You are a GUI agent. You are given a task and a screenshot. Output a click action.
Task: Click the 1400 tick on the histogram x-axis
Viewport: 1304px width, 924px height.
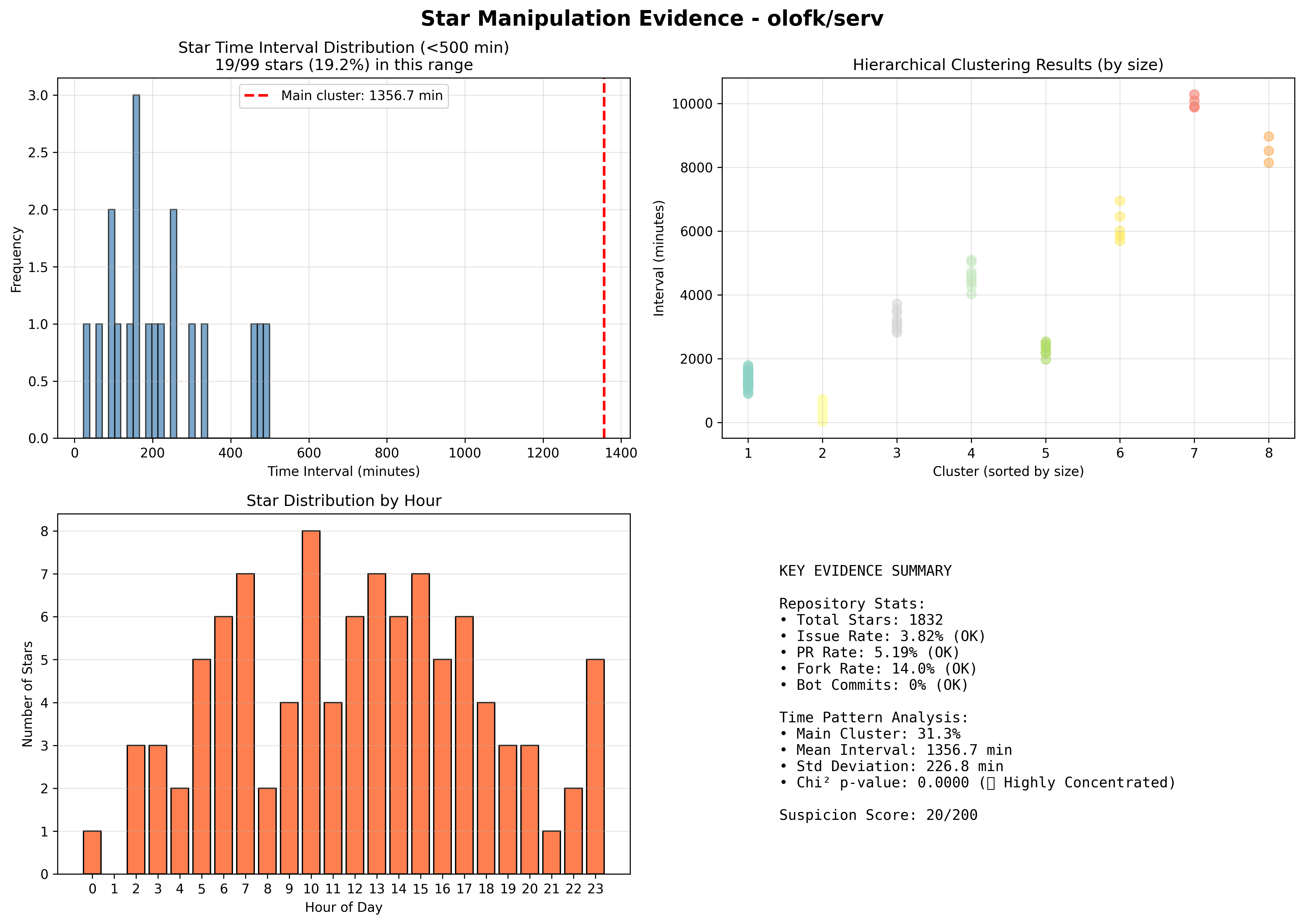coord(621,453)
